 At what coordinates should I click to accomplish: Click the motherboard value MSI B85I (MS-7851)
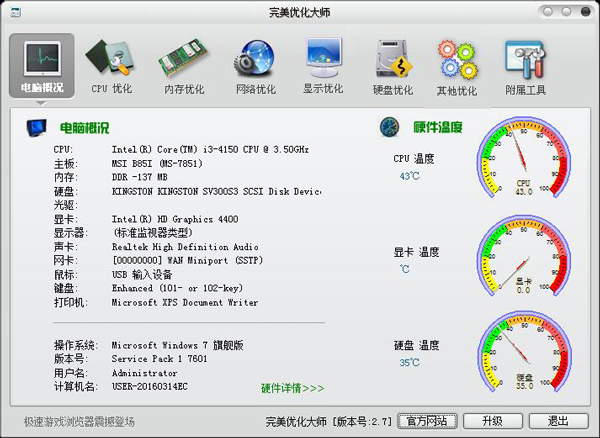157,163
